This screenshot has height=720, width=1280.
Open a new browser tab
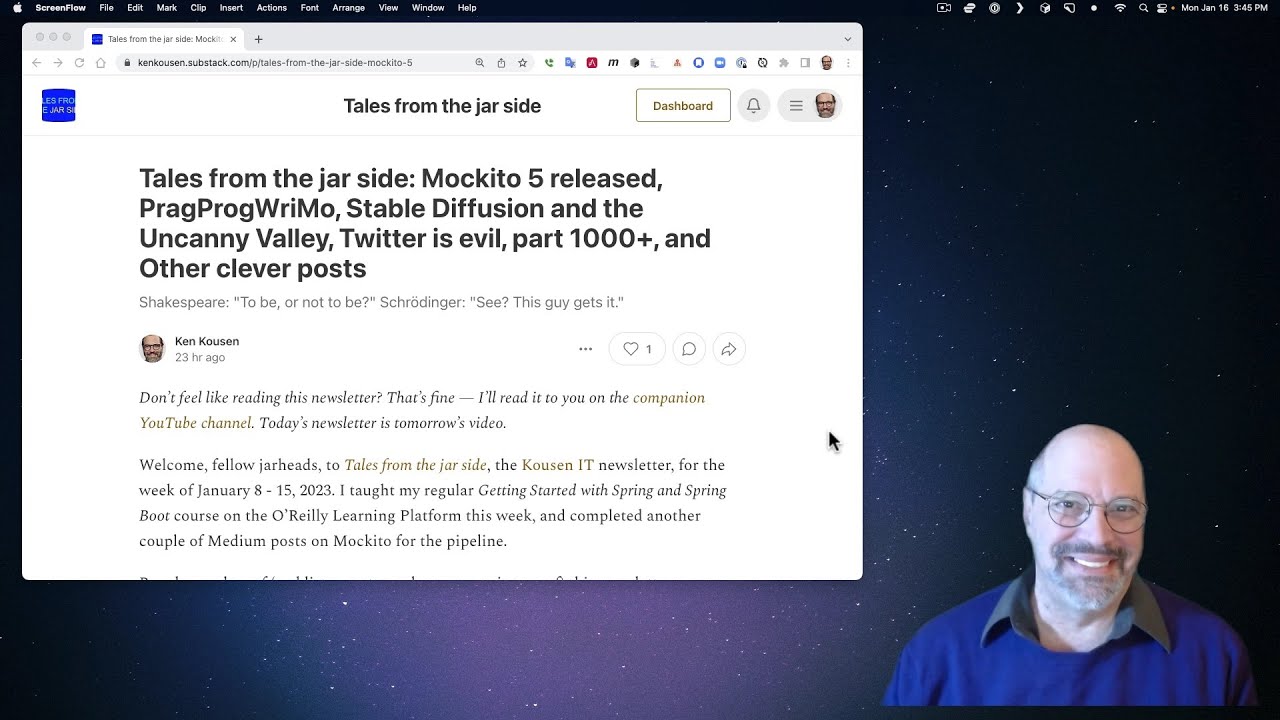coord(258,39)
